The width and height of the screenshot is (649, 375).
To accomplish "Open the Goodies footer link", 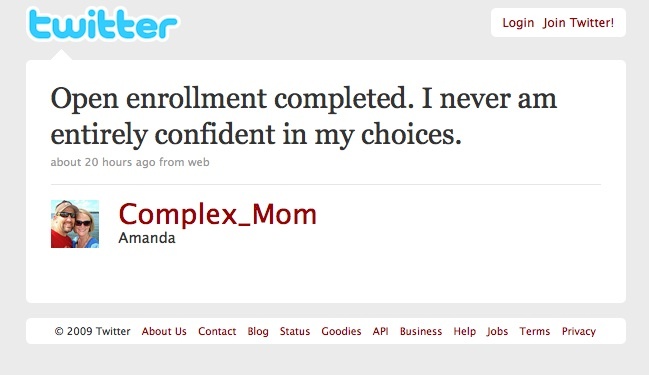I will point(341,331).
